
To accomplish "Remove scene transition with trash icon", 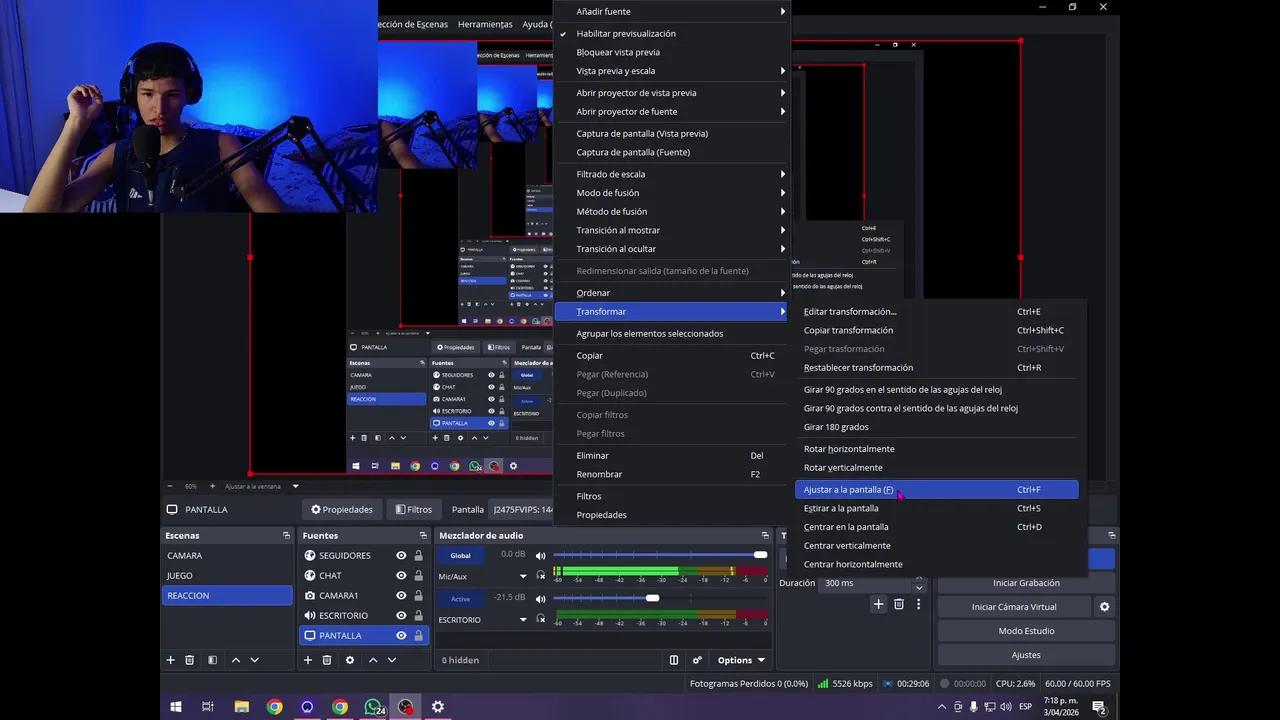I will 899,604.
